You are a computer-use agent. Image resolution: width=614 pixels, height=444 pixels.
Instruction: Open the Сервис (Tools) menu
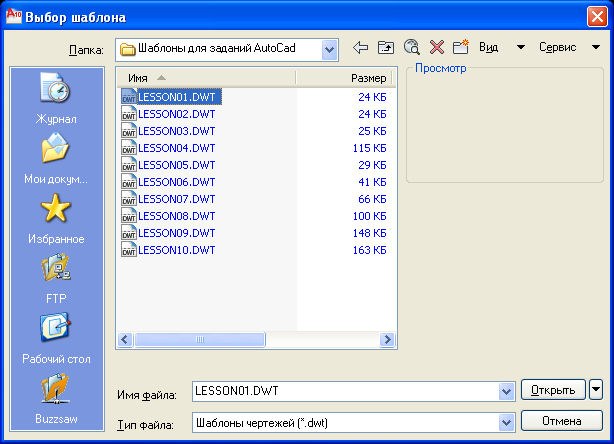coord(557,47)
